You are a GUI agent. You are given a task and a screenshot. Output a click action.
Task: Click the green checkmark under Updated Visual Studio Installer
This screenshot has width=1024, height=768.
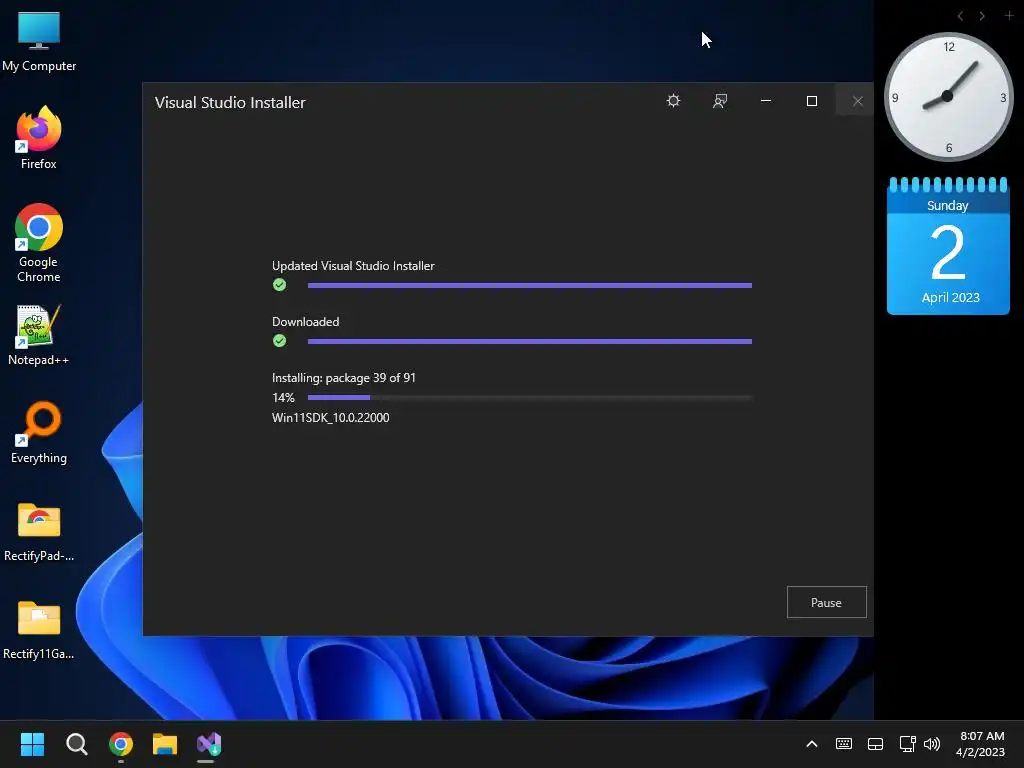(x=280, y=285)
